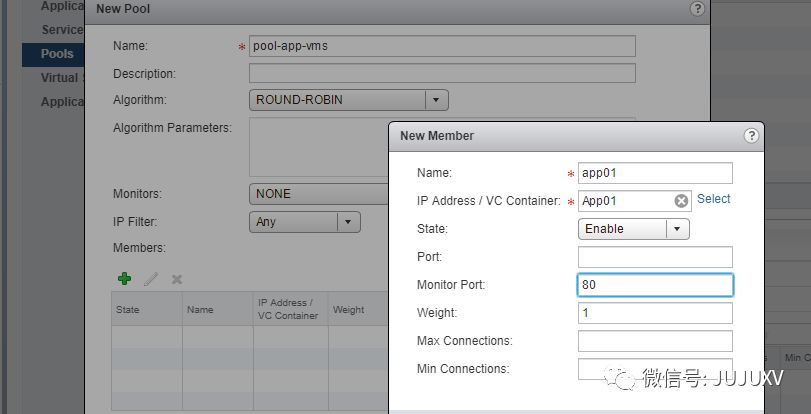Open help in New Member dialog
The image size is (811, 414).
tap(751, 136)
